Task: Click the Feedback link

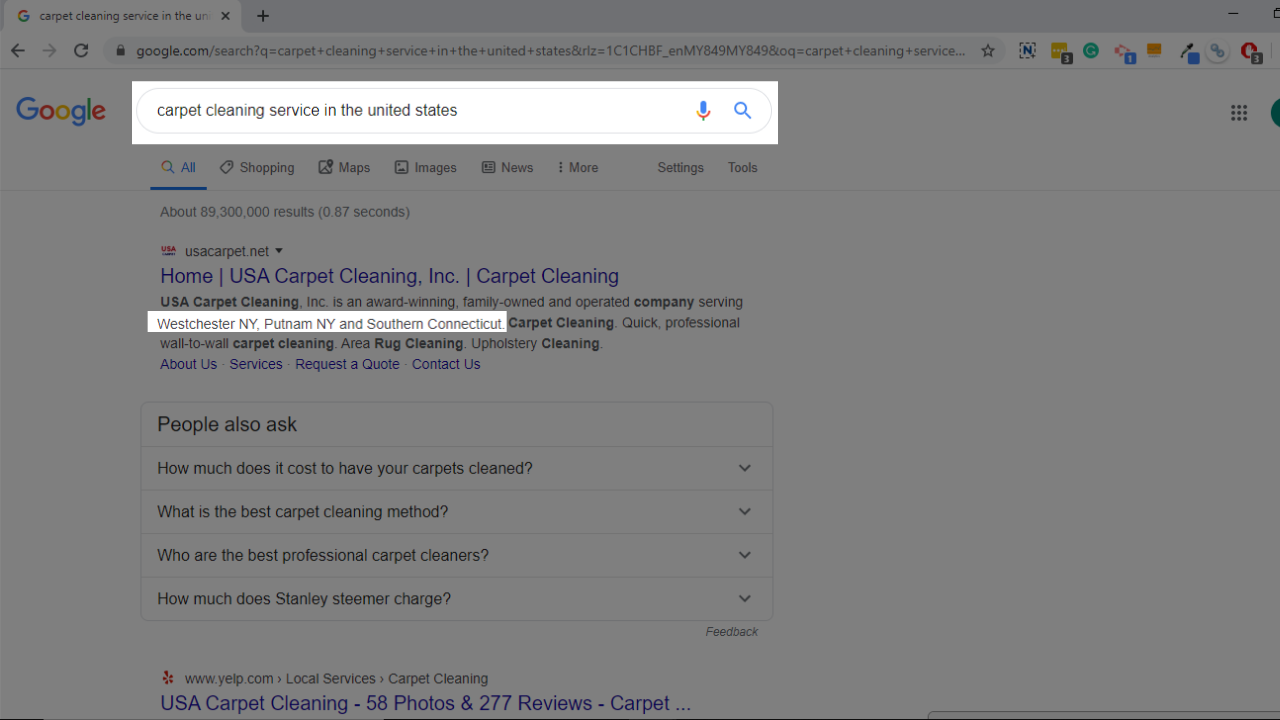Action: tap(731, 632)
